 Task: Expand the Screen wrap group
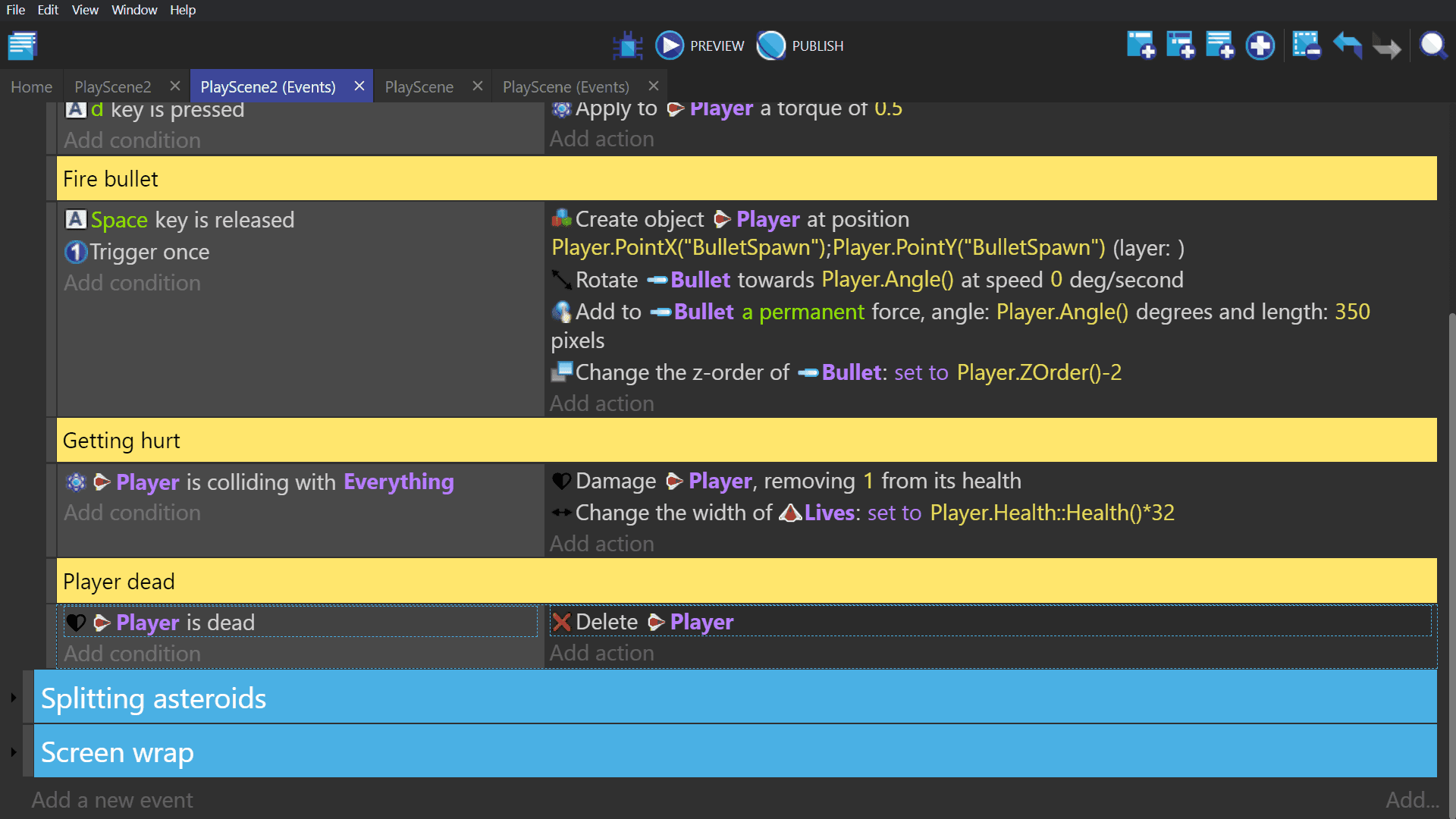pyautogui.click(x=14, y=752)
